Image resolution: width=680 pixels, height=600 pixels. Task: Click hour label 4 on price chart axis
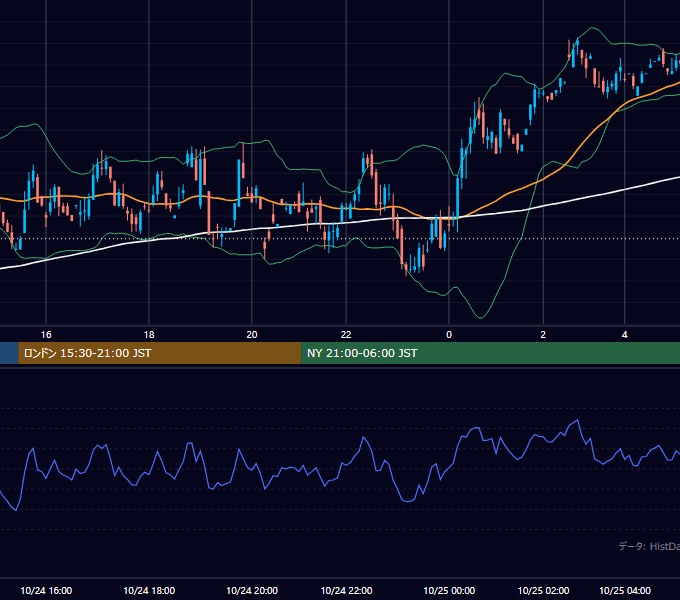624,335
